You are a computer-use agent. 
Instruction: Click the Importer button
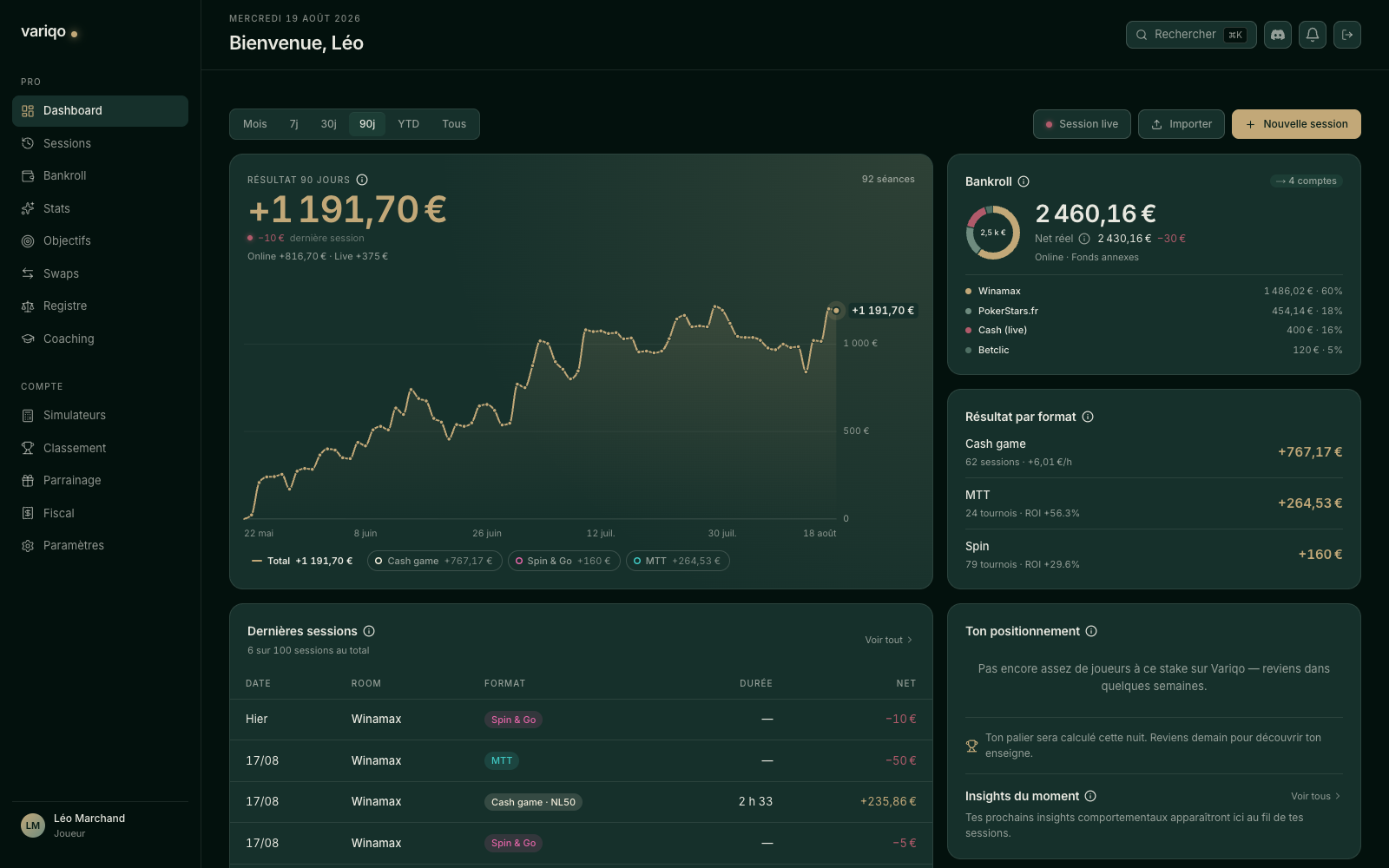point(1182,124)
